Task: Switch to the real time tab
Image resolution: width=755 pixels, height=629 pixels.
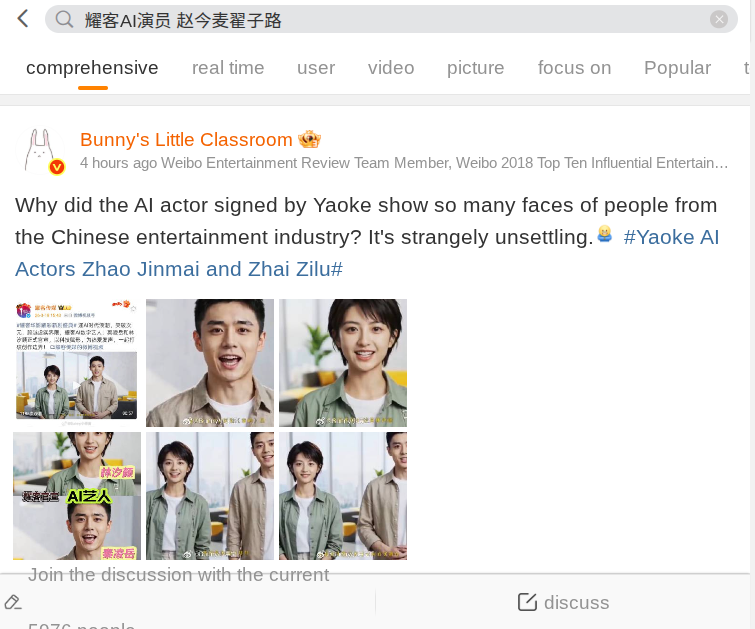Action: (228, 68)
